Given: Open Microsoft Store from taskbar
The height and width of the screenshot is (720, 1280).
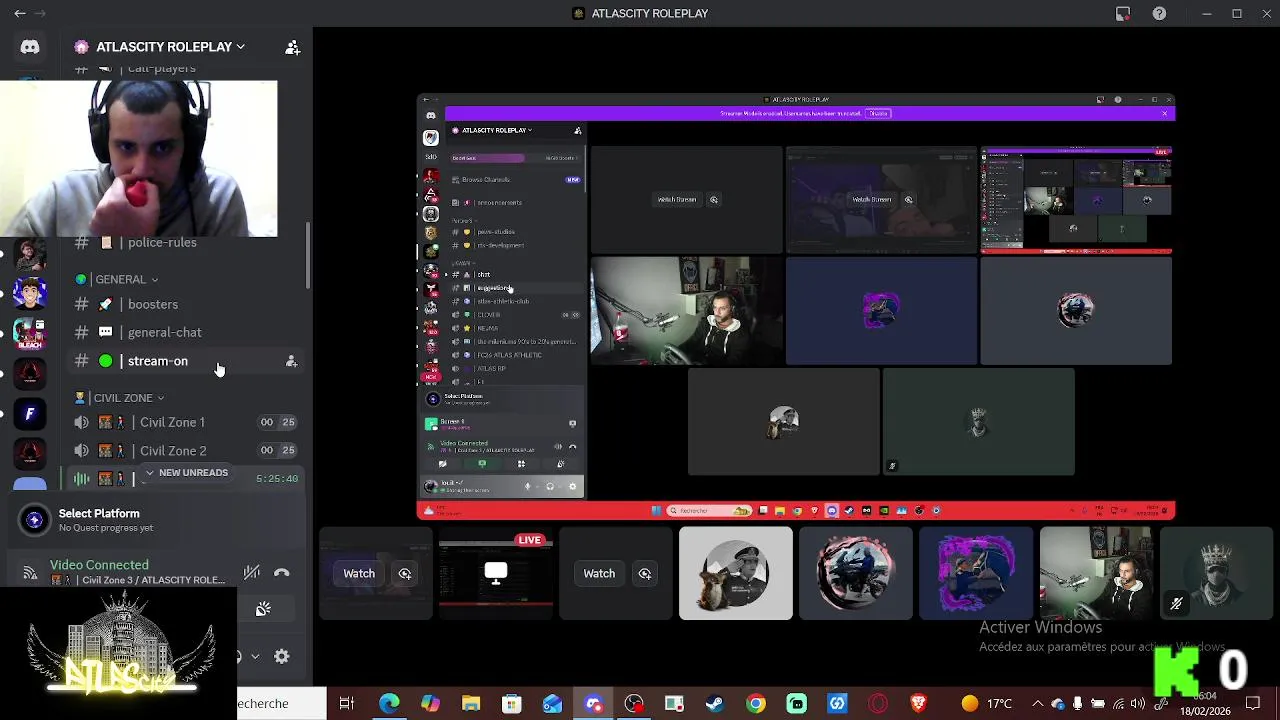Looking at the screenshot, I should (x=511, y=704).
